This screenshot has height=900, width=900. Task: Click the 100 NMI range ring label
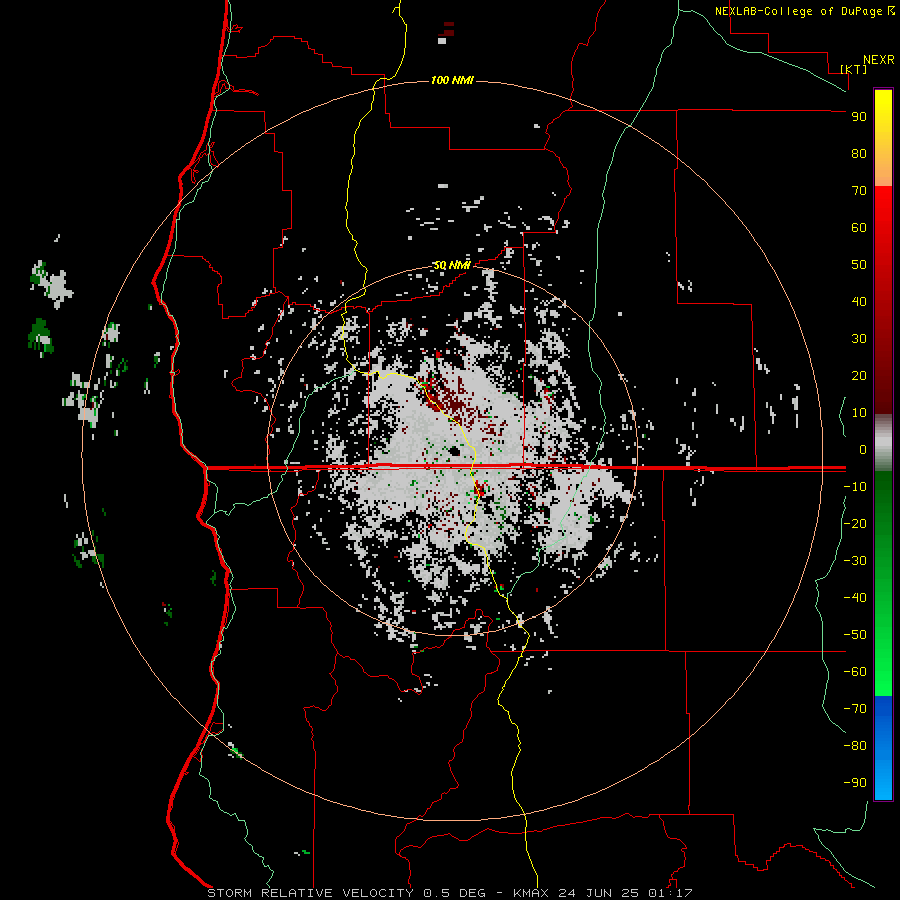(x=452, y=80)
